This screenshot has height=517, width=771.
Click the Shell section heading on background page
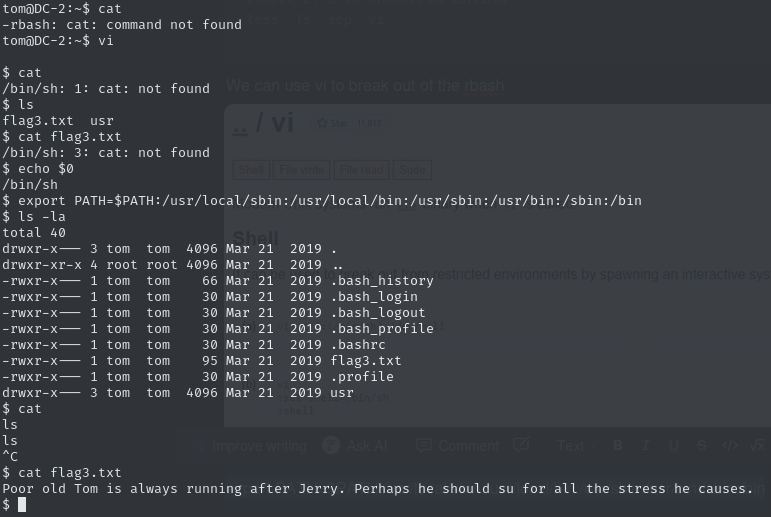255,238
